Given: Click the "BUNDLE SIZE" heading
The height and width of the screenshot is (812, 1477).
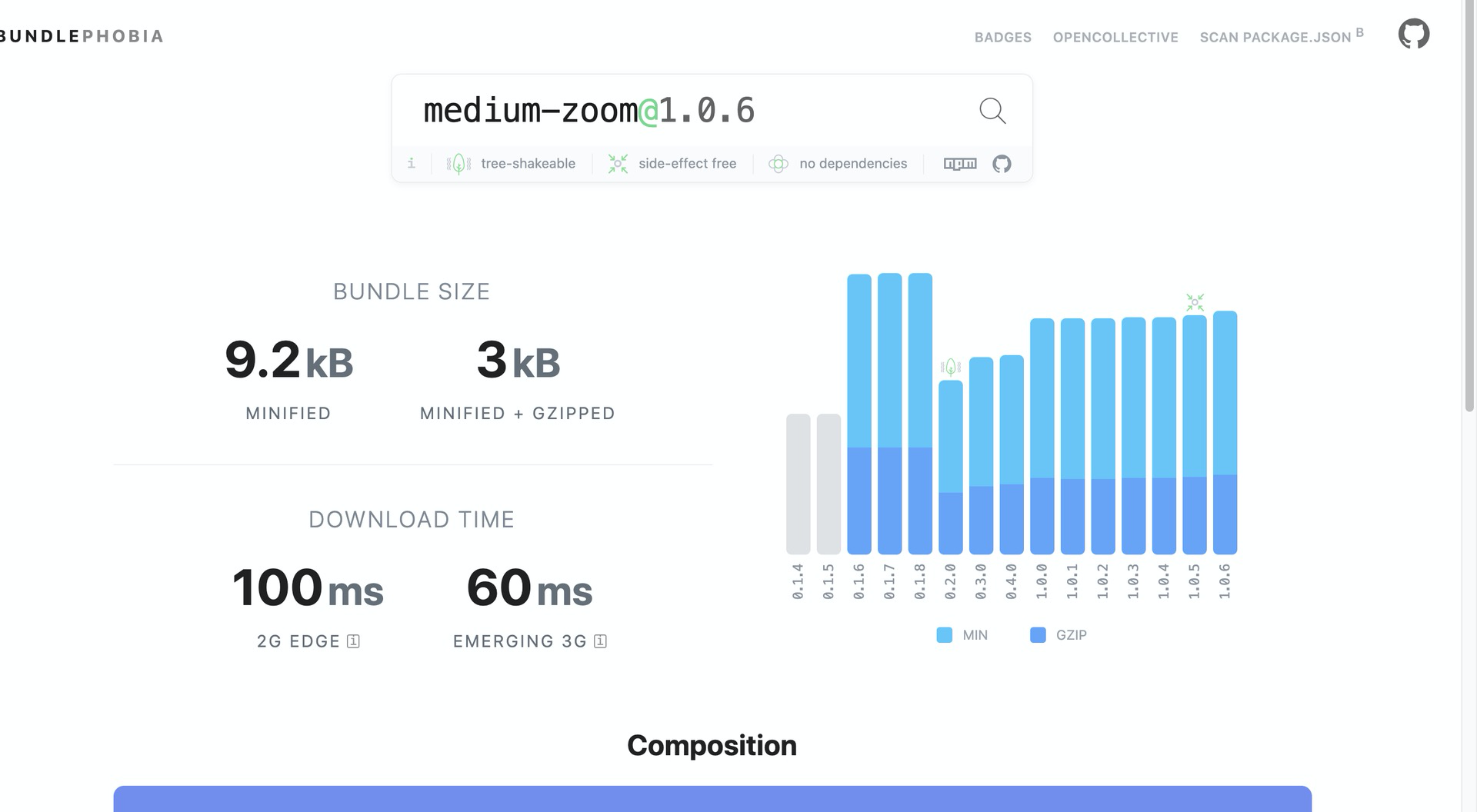Looking at the screenshot, I should click(x=412, y=291).
